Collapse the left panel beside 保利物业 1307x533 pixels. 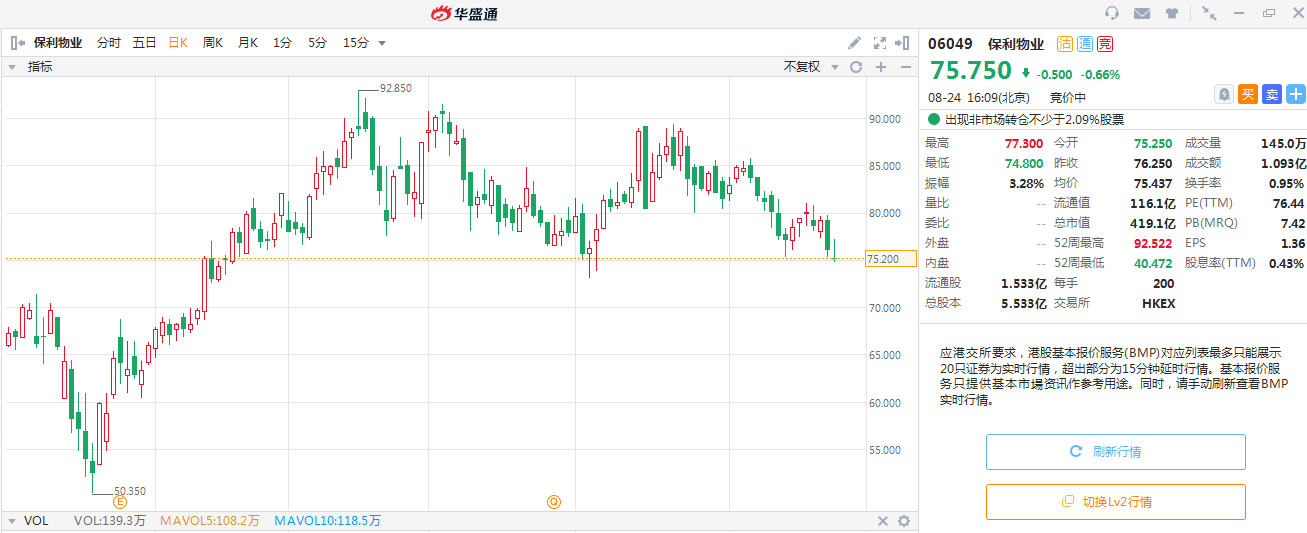tap(17, 43)
